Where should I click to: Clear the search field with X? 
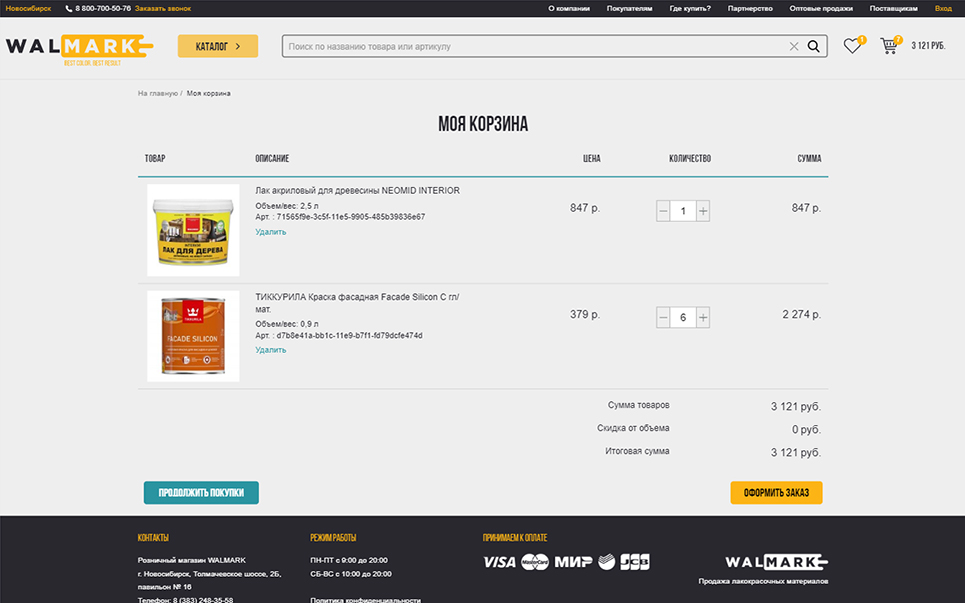(x=794, y=46)
